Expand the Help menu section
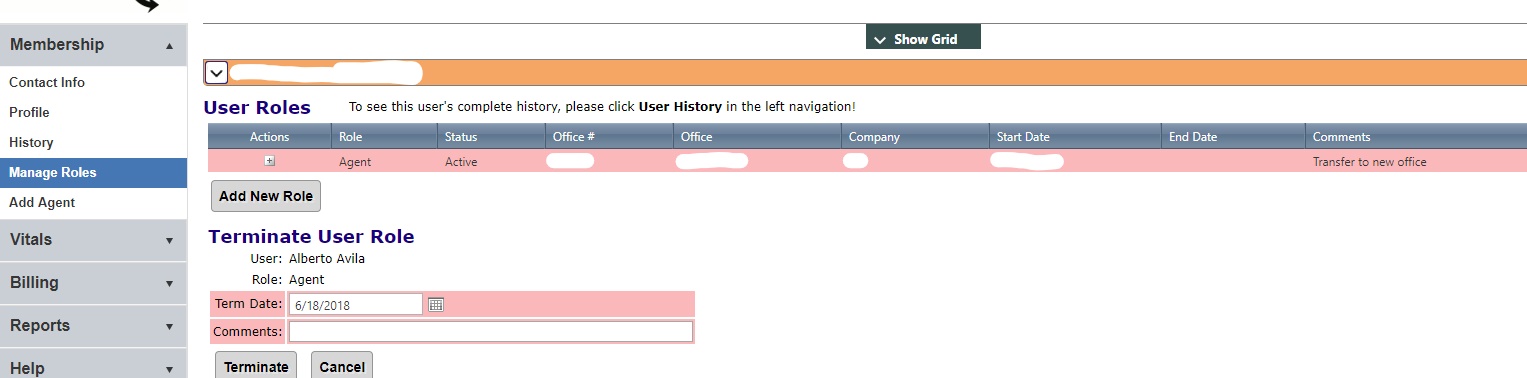 [x=93, y=367]
